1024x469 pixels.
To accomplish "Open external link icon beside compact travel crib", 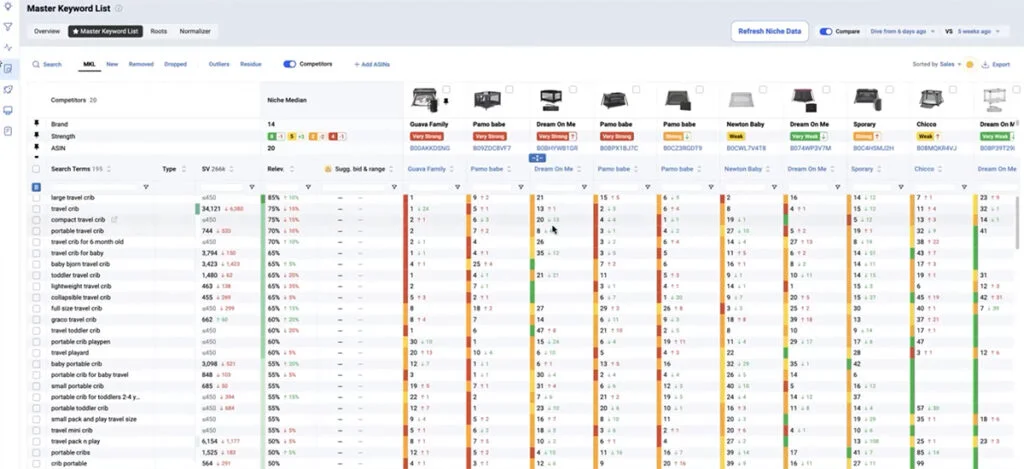I will (114, 219).
